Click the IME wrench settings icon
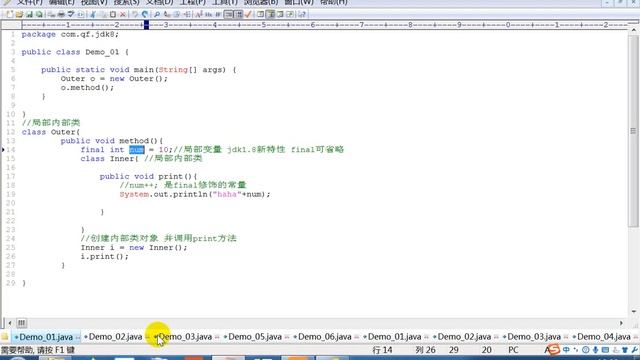The height and width of the screenshot is (360, 640). pos(634,350)
